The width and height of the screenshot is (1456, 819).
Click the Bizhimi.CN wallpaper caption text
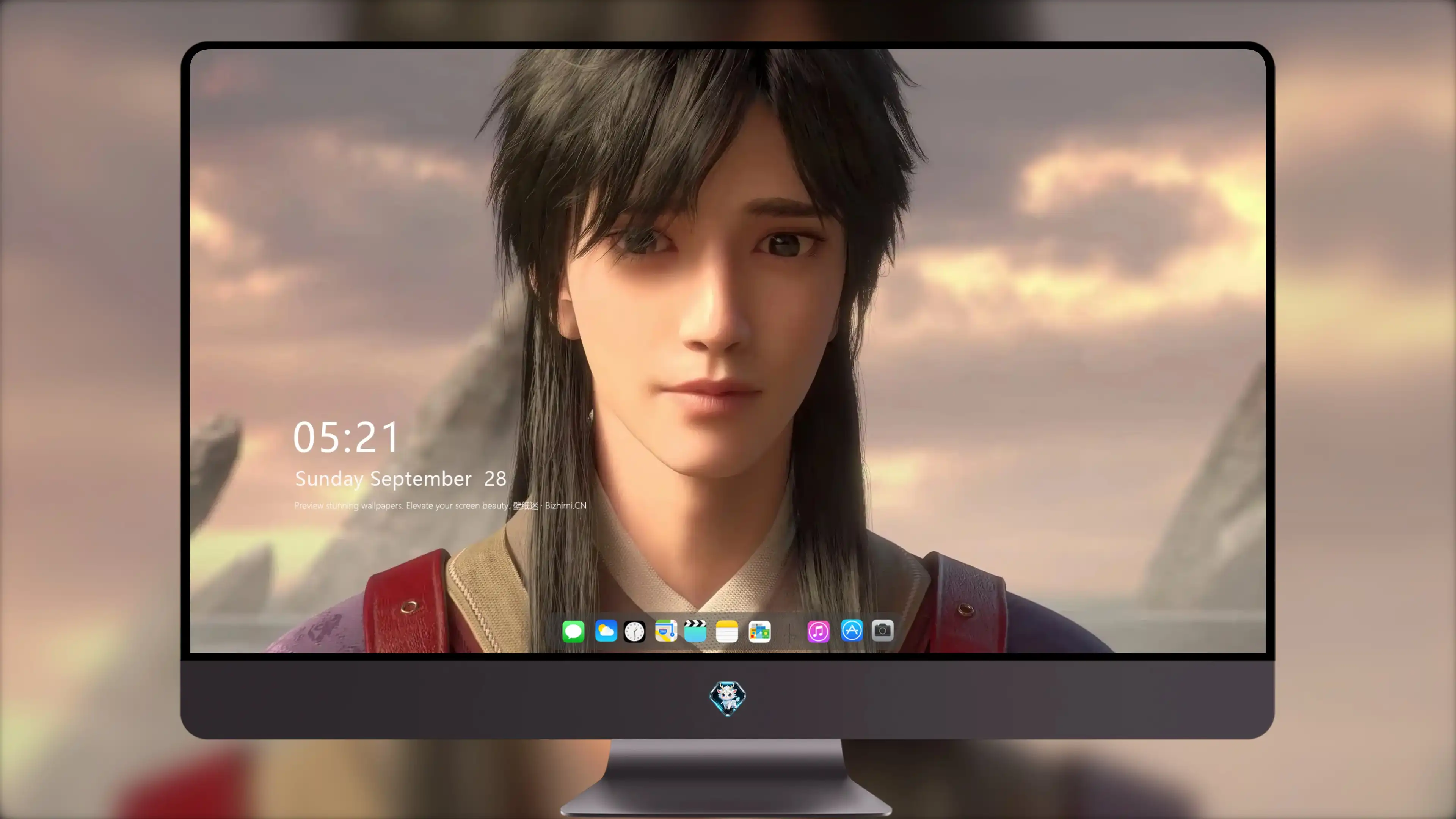click(440, 505)
